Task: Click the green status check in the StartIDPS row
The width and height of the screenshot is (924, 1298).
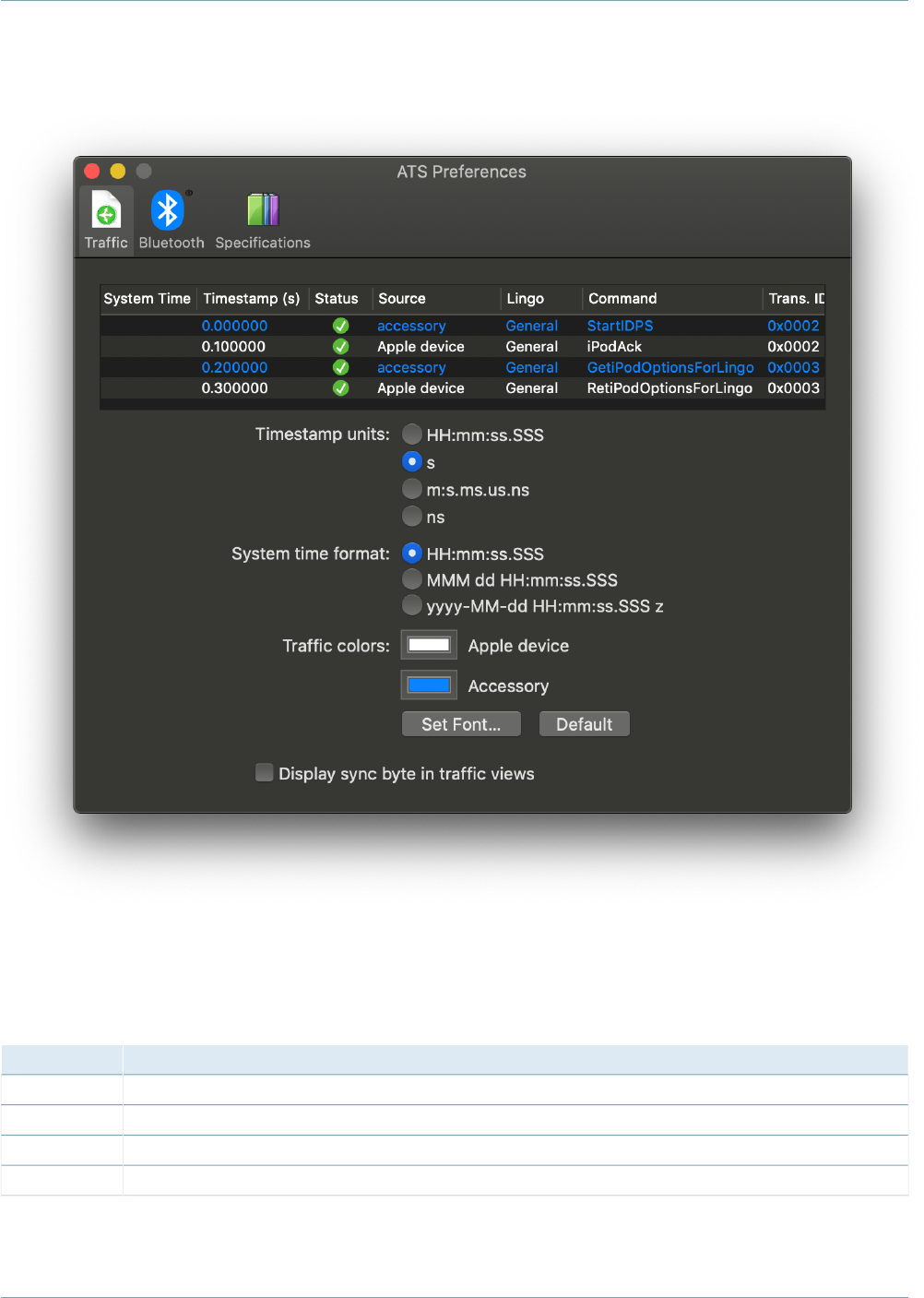Action: [340, 326]
